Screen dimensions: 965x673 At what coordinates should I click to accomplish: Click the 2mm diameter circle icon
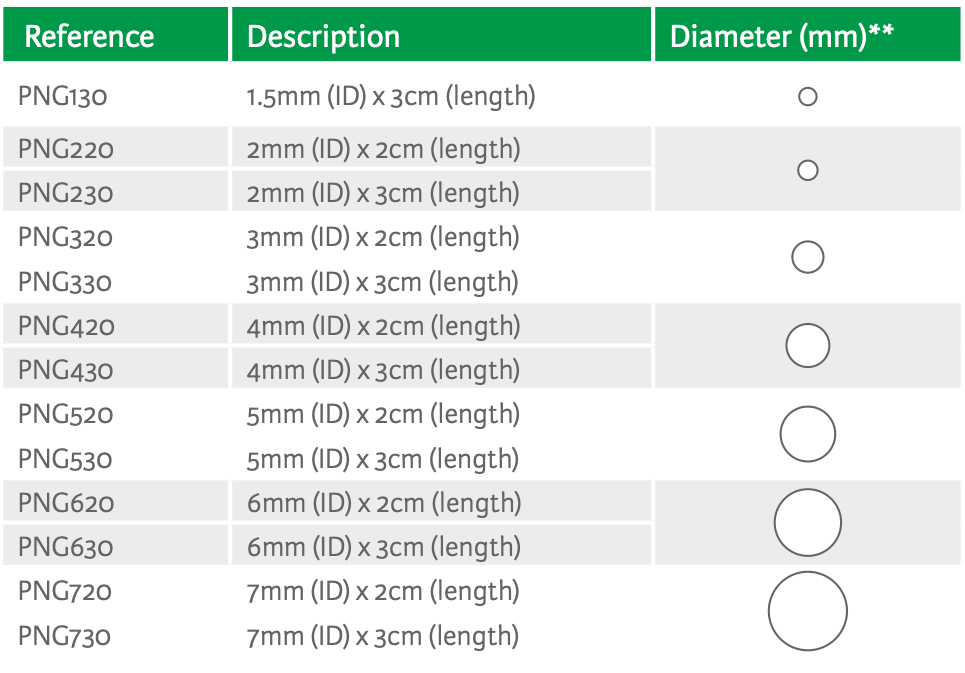click(x=808, y=170)
